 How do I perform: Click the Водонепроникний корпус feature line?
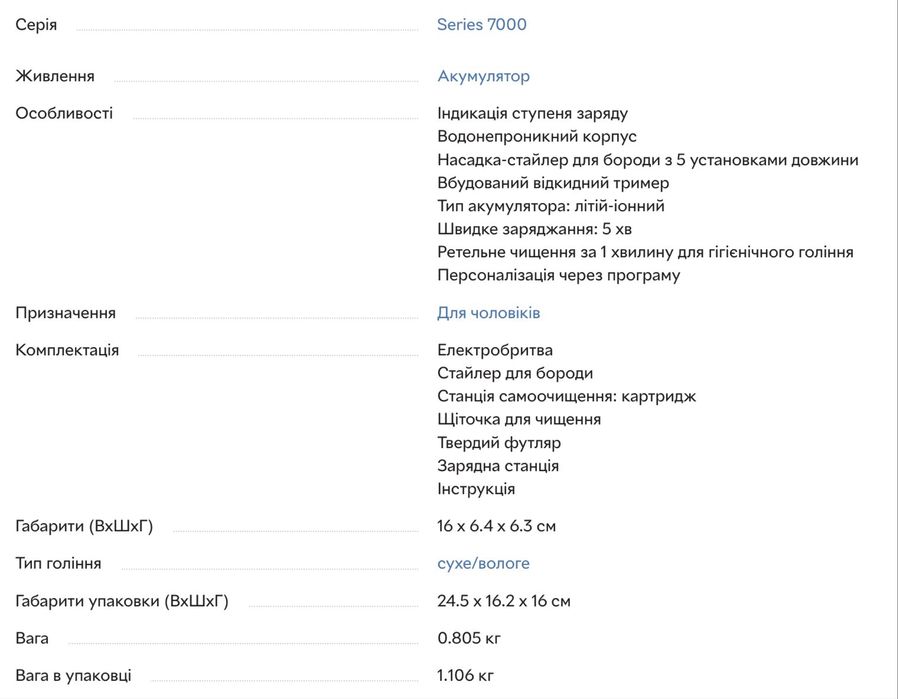click(x=536, y=136)
